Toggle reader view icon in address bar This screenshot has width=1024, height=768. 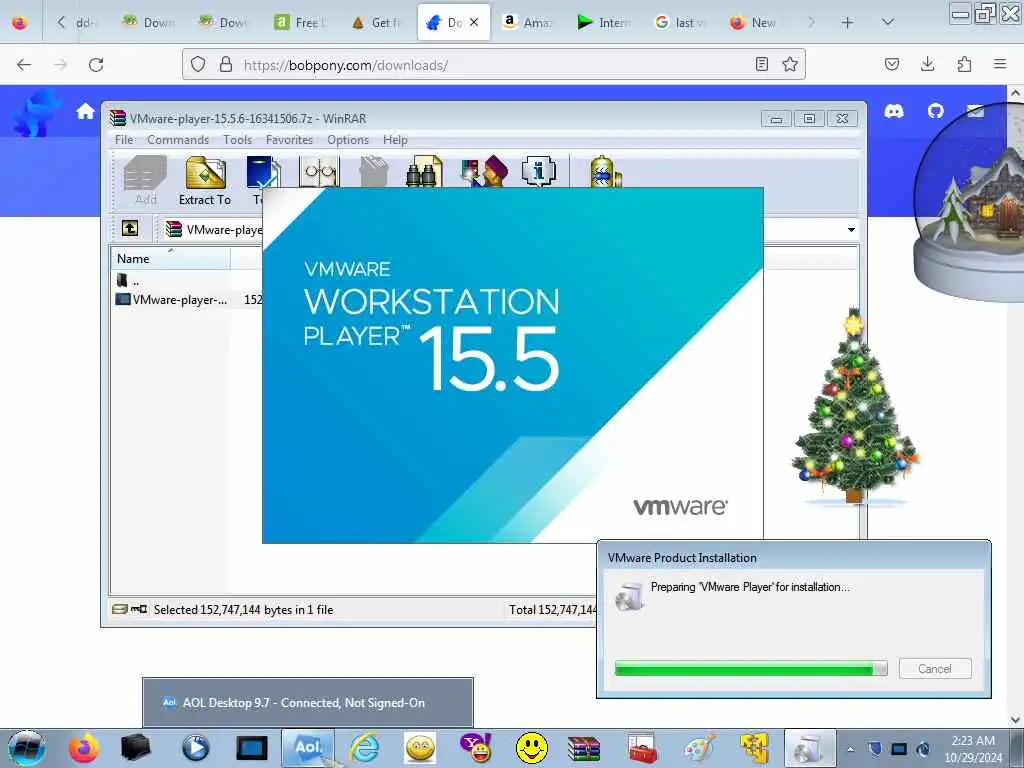point(761,64)
